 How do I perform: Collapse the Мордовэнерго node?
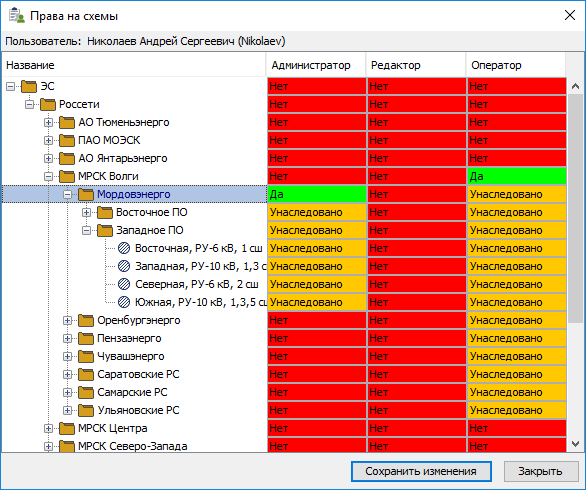[x=68, y=194]
